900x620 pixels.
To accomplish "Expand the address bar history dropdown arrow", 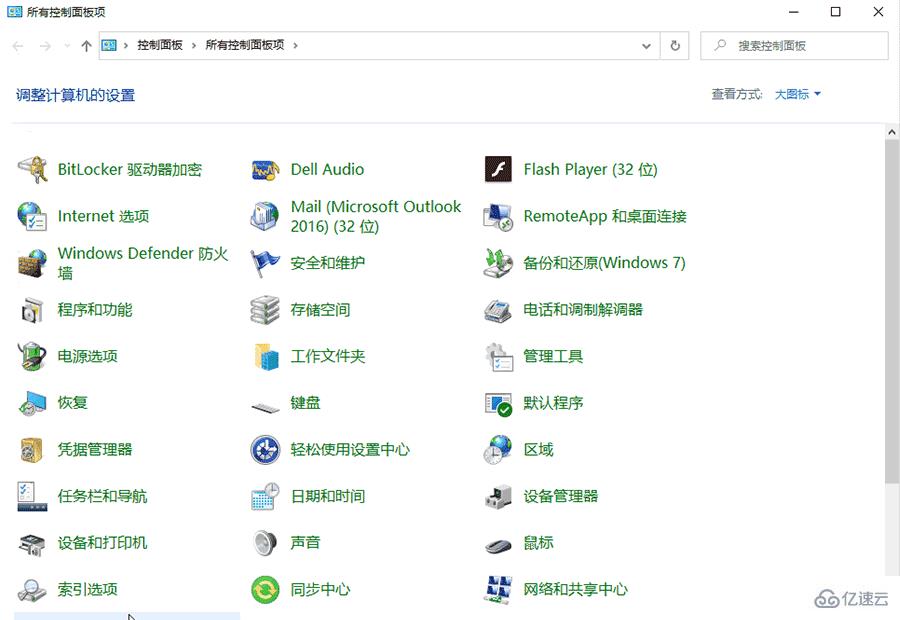I will (x=646, y=46).
